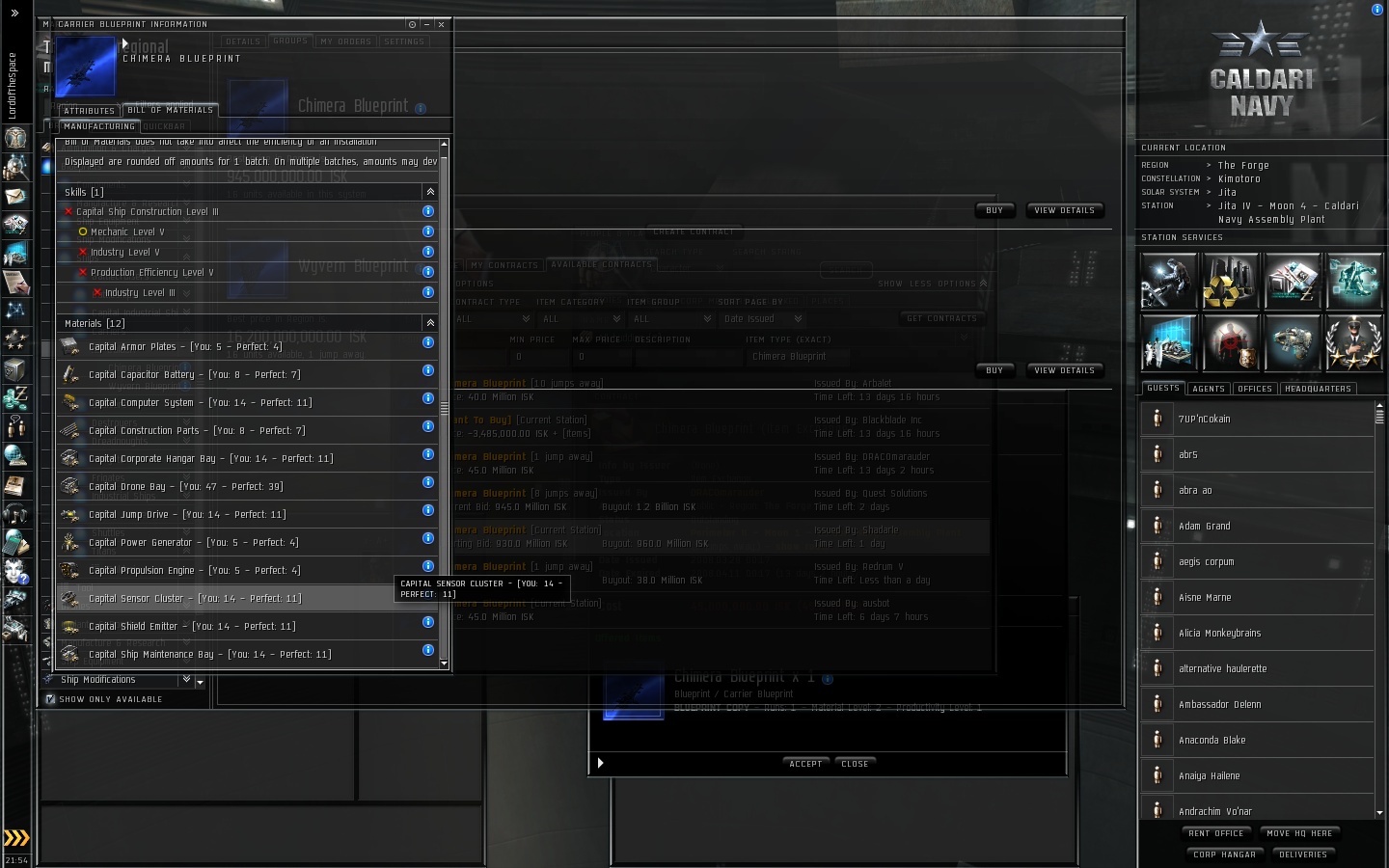Viewport: 1389px width, 868px height.
Task: Open the in-game browser globe icon
Action: 15,455
